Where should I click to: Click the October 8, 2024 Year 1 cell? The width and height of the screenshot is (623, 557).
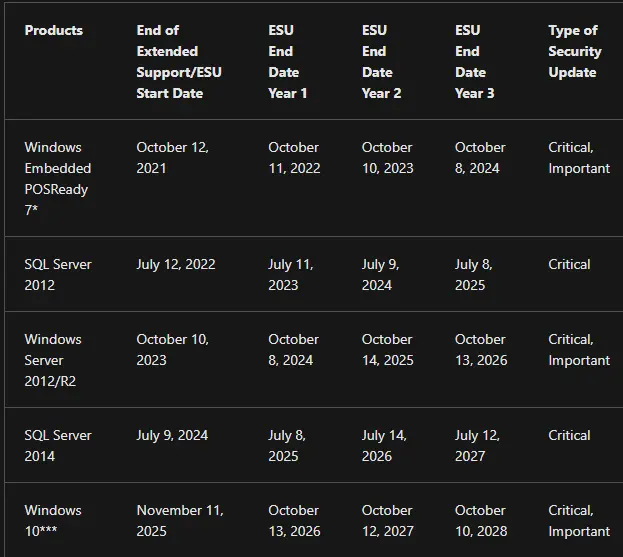coord(294,350)
